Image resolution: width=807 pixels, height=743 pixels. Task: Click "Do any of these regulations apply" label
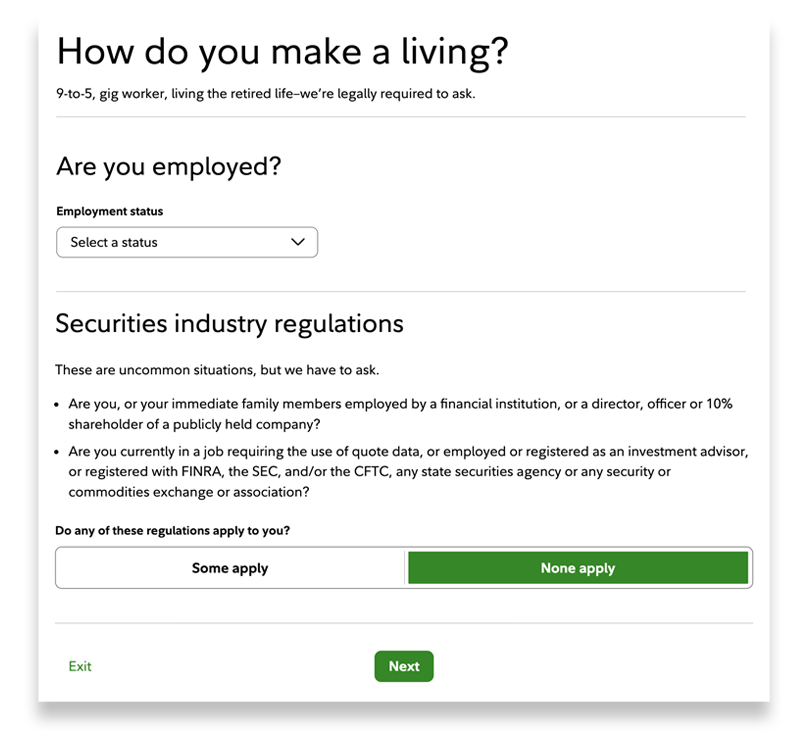click(173, 530)
